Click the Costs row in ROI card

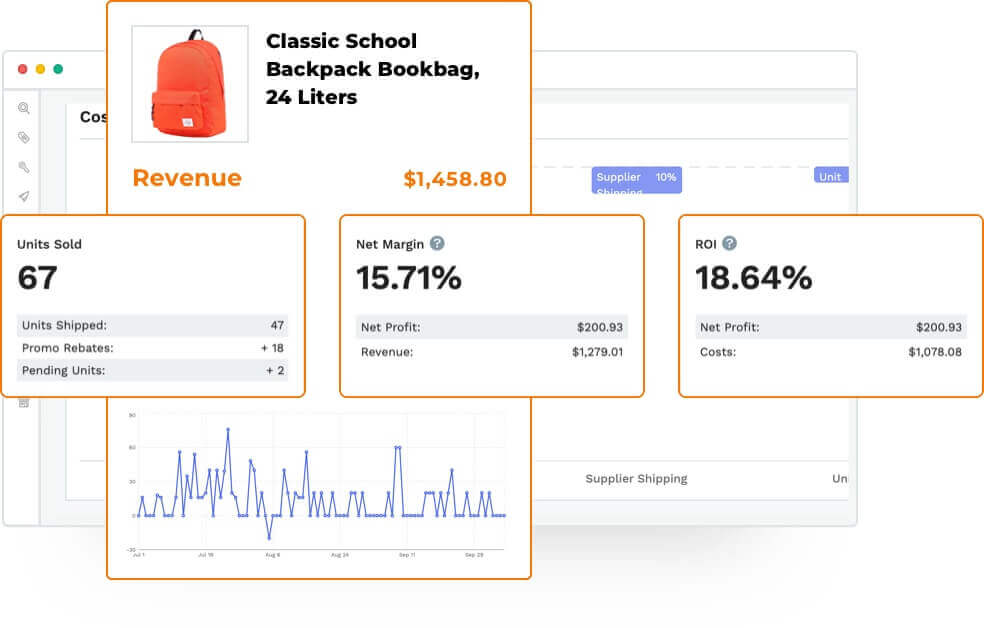coord(831,352)
